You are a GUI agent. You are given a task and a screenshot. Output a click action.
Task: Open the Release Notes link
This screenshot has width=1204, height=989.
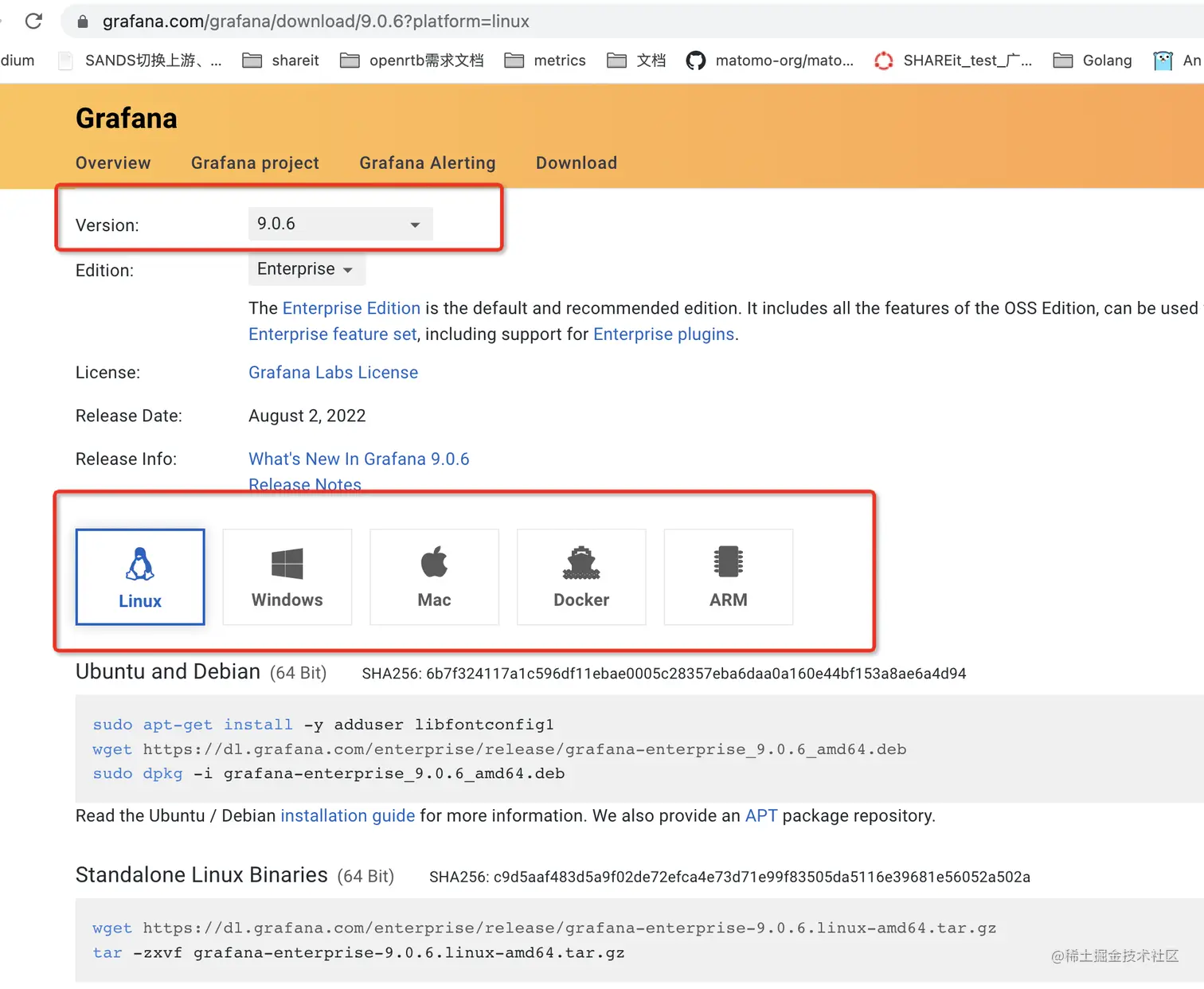[305, 485]
